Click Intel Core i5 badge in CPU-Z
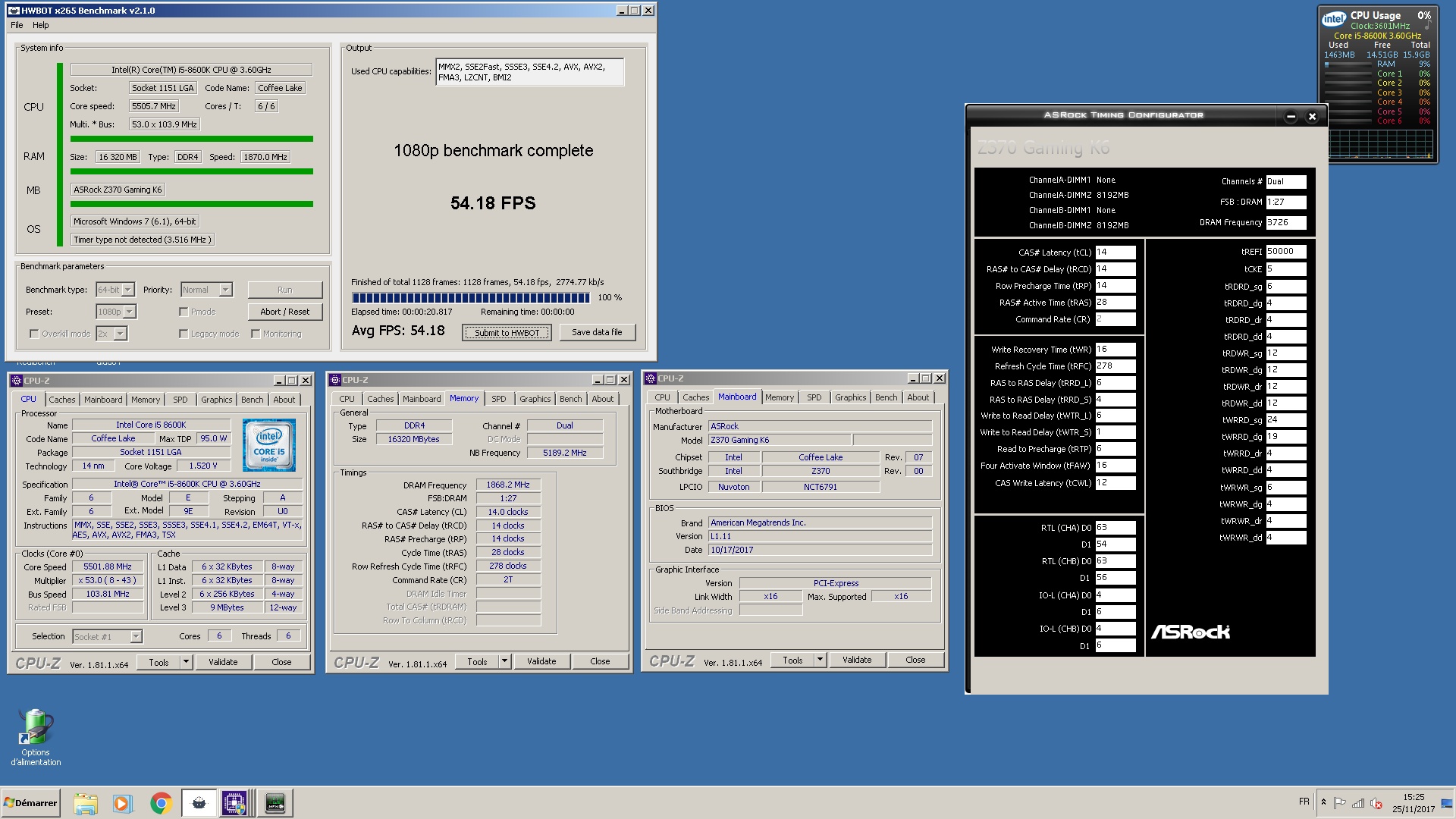The image size is (1456, 819). tap(268, 445)
